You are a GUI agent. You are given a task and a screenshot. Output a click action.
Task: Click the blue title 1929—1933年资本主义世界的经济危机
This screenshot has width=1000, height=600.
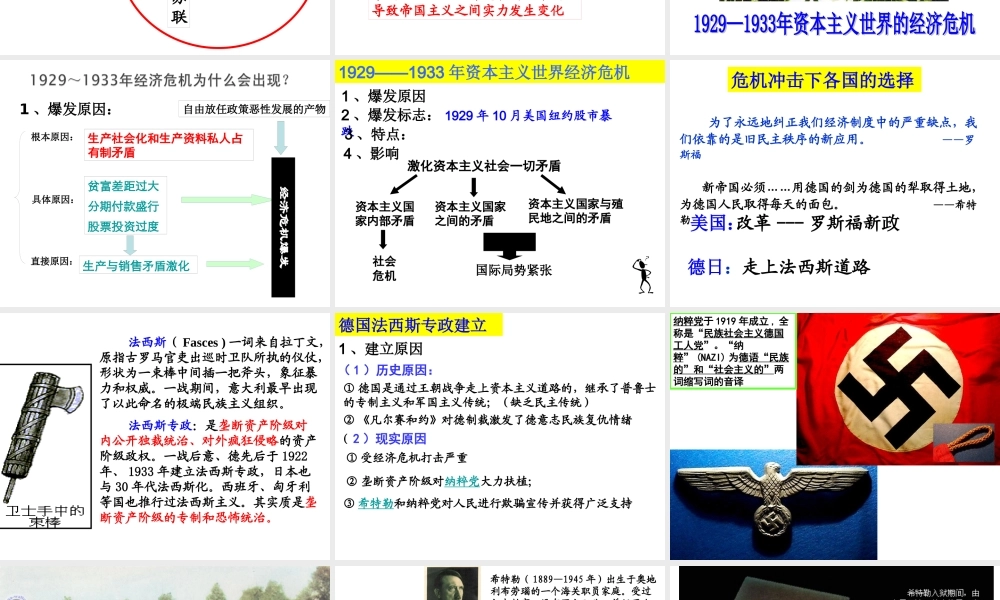click(x=834, y=25)
